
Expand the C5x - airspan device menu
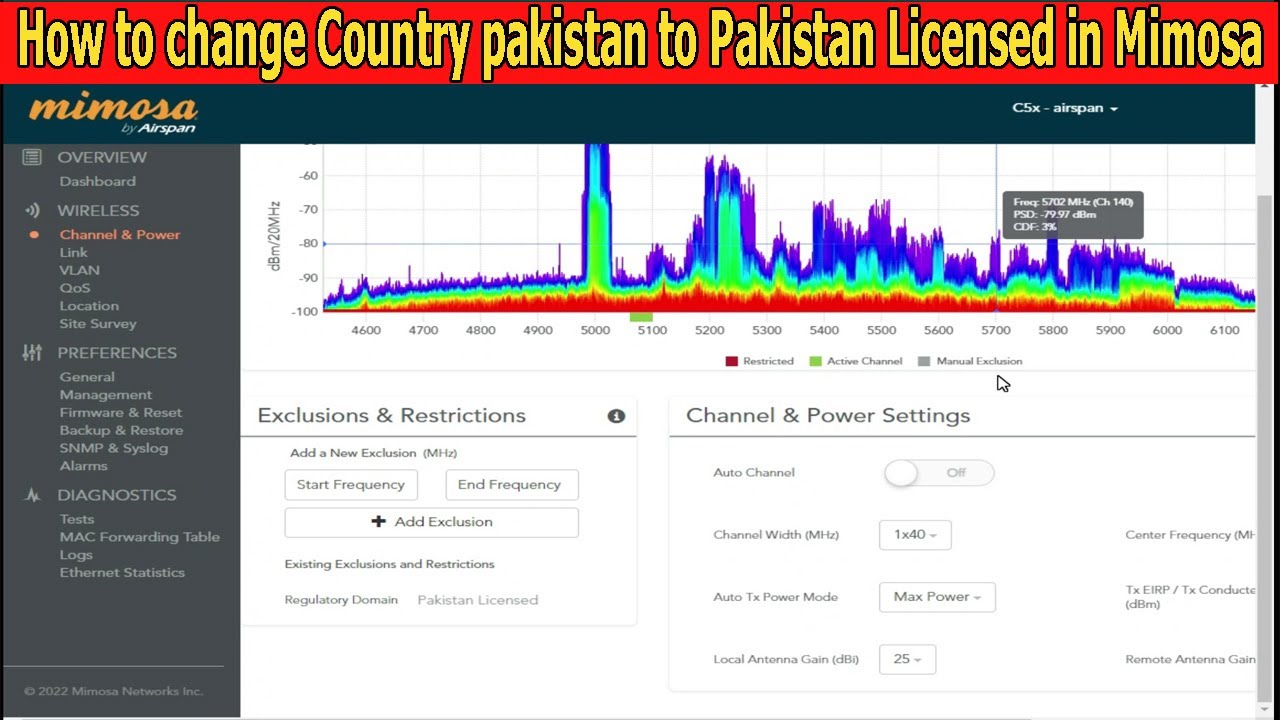1065,108
